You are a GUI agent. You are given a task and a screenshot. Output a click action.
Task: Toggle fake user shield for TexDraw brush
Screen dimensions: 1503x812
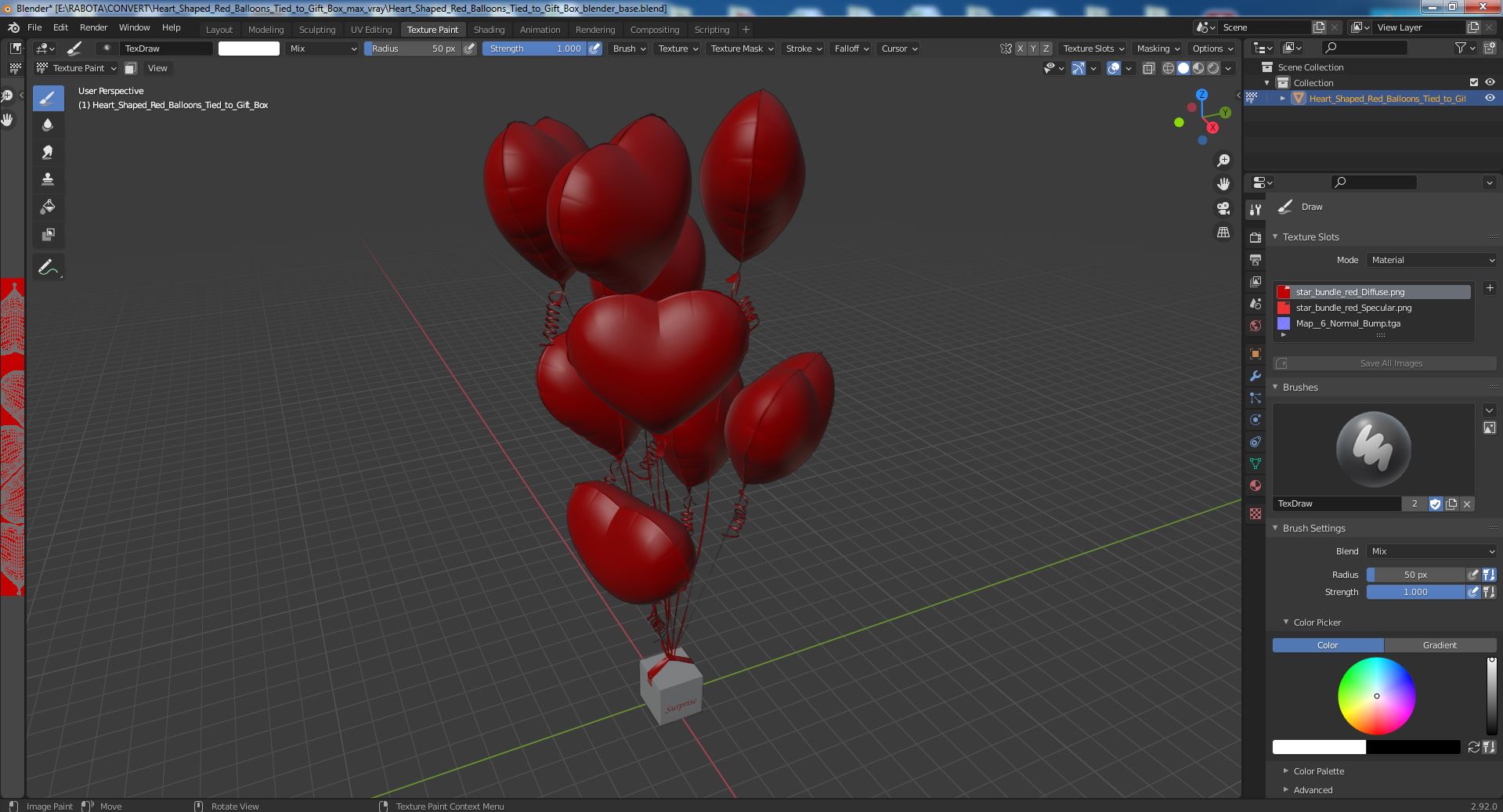[1435, 503]
